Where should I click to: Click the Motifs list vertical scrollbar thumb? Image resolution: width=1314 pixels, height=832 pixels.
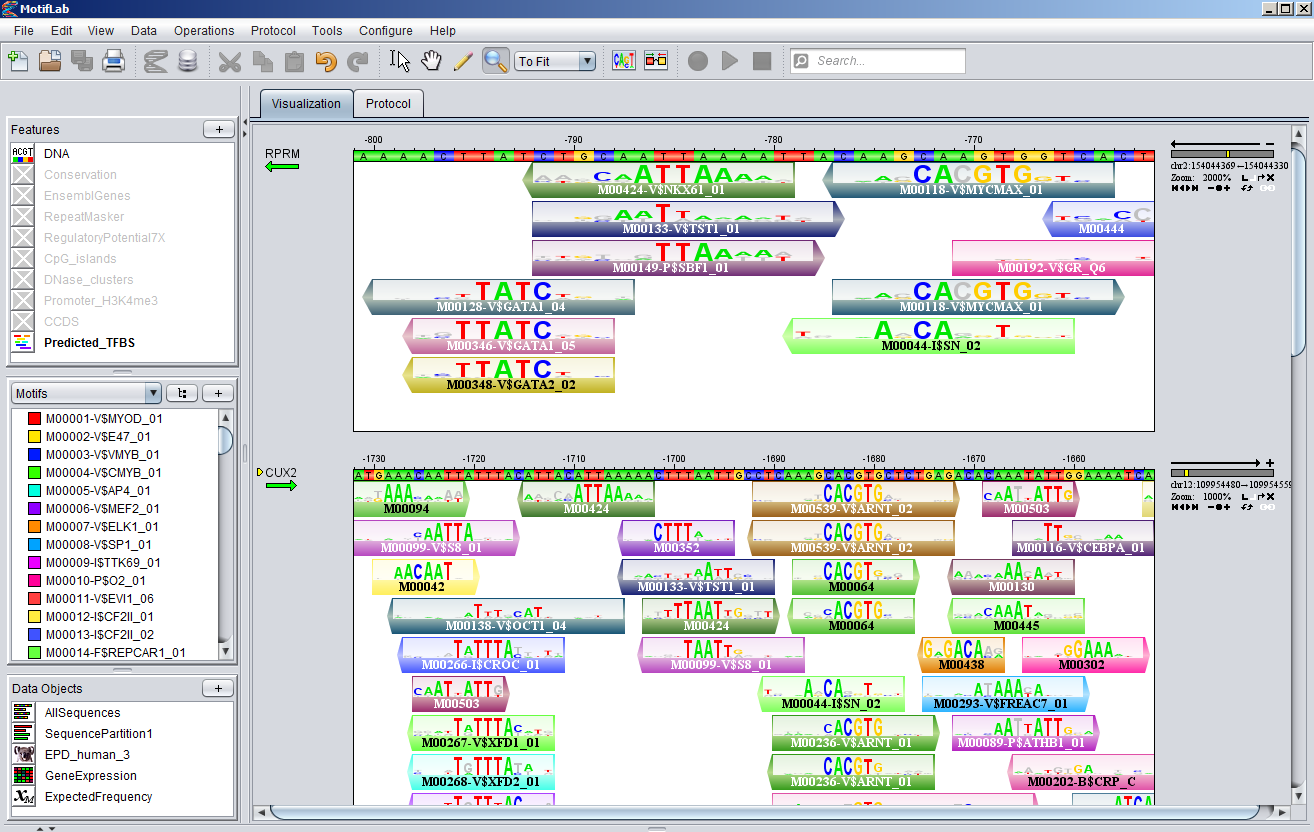tap(225, 439)
